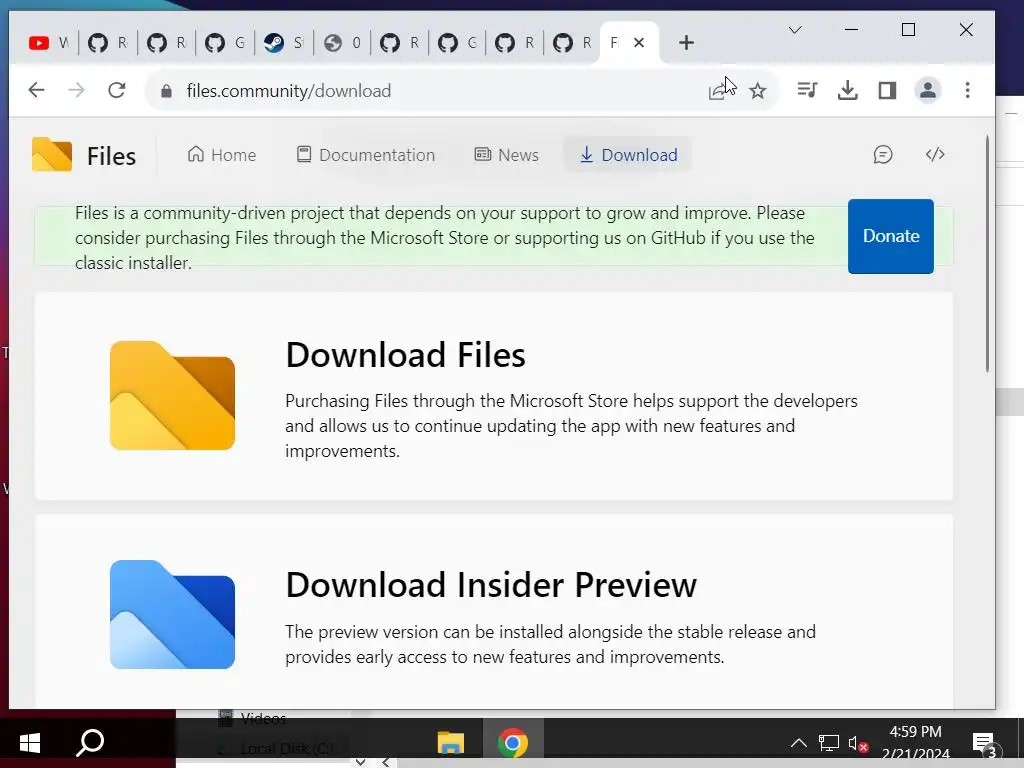Click the Download Insider Preview heading
The height and width of the screenshot is (768, 1024).
tap(491, 584)
